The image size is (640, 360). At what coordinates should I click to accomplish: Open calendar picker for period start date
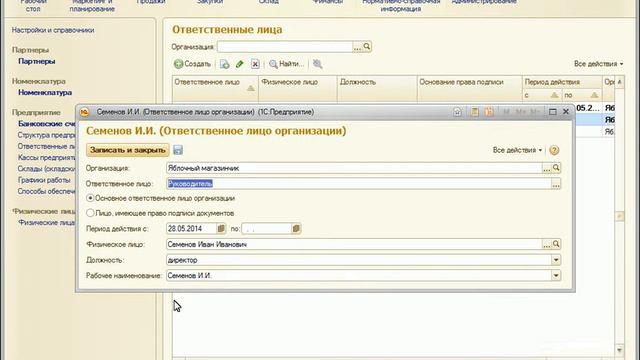tap(221, 229)
